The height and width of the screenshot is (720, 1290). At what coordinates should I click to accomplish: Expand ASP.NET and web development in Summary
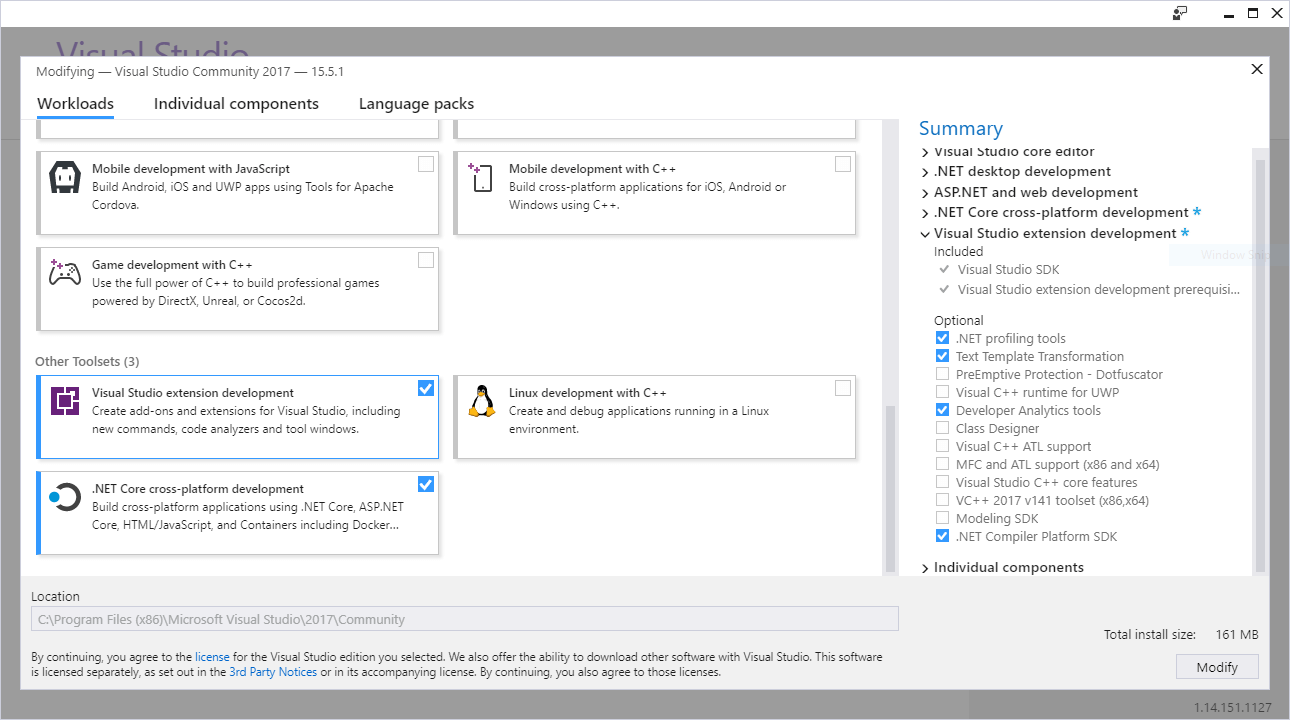point(925,193)
